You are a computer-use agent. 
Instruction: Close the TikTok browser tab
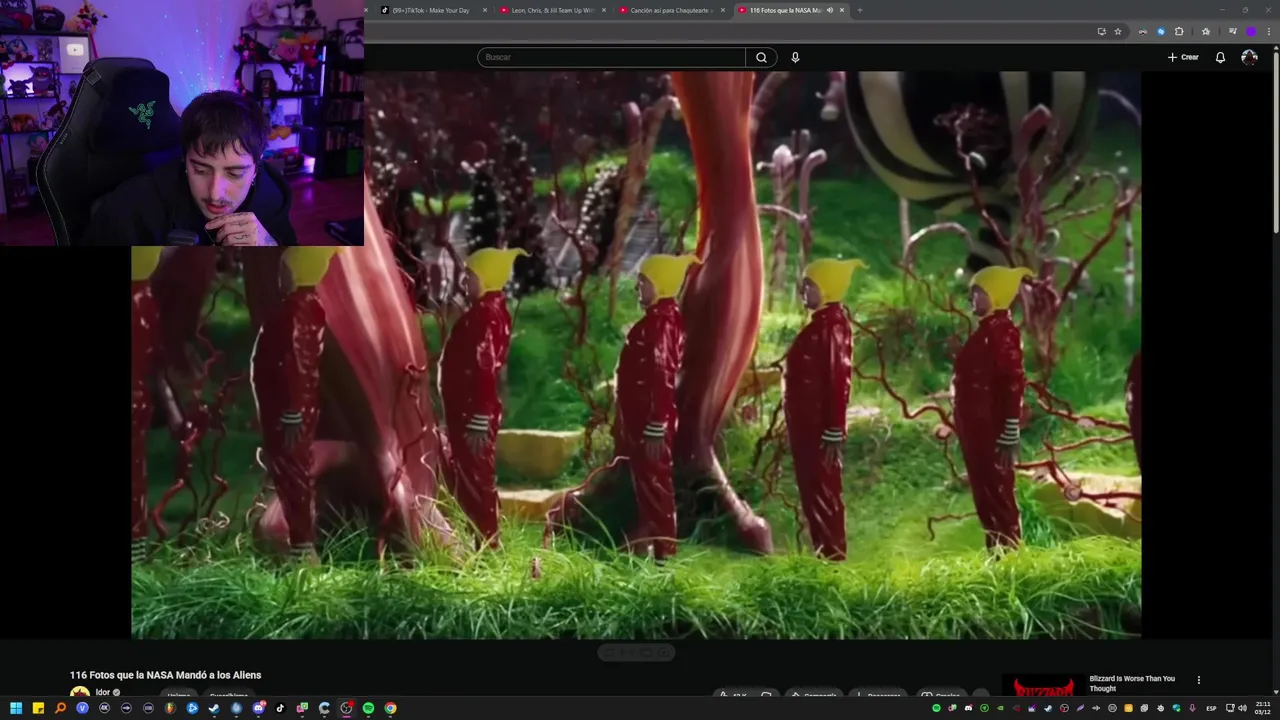click(485, 10)
